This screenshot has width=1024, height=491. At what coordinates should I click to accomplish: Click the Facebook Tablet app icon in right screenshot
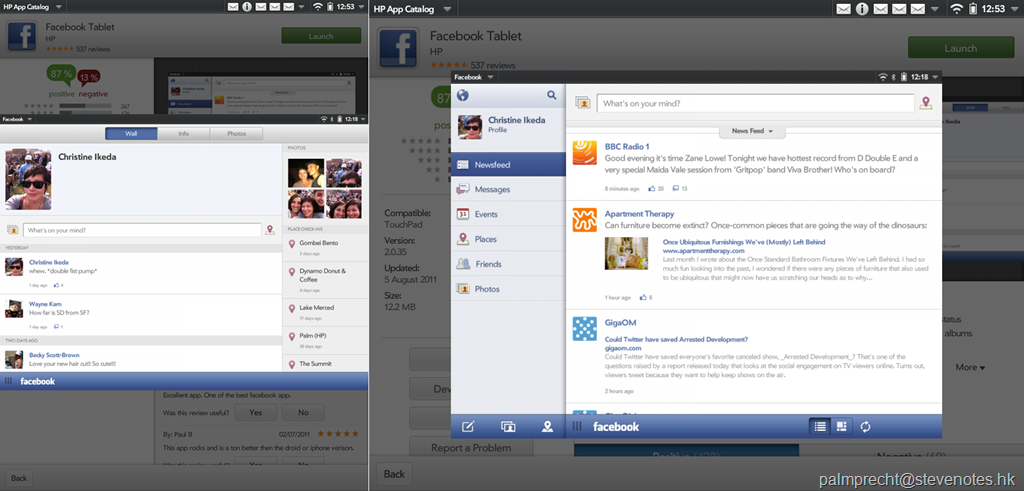pos(399,48)
